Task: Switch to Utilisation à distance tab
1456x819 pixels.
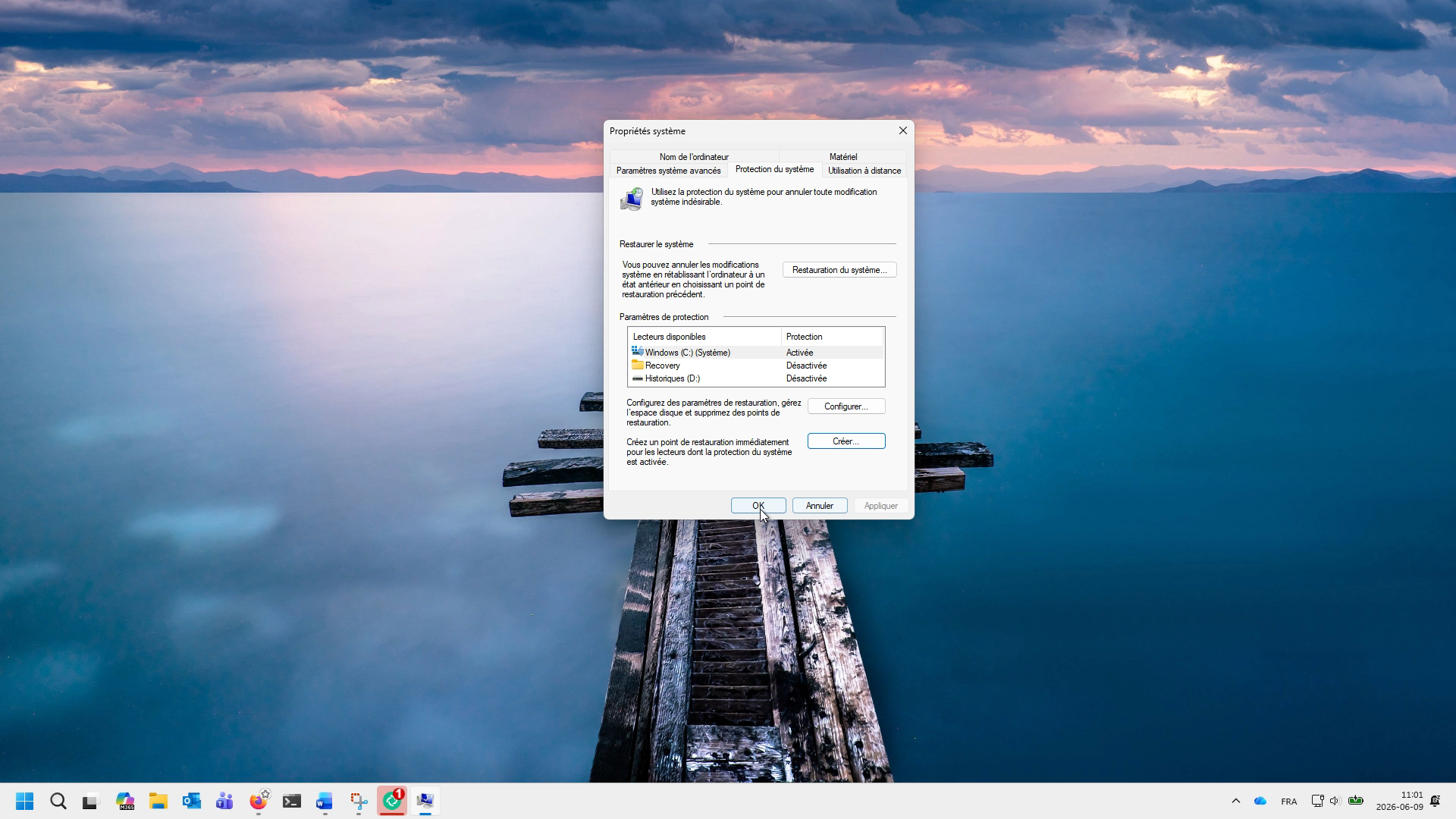Action: pos(864,171)
